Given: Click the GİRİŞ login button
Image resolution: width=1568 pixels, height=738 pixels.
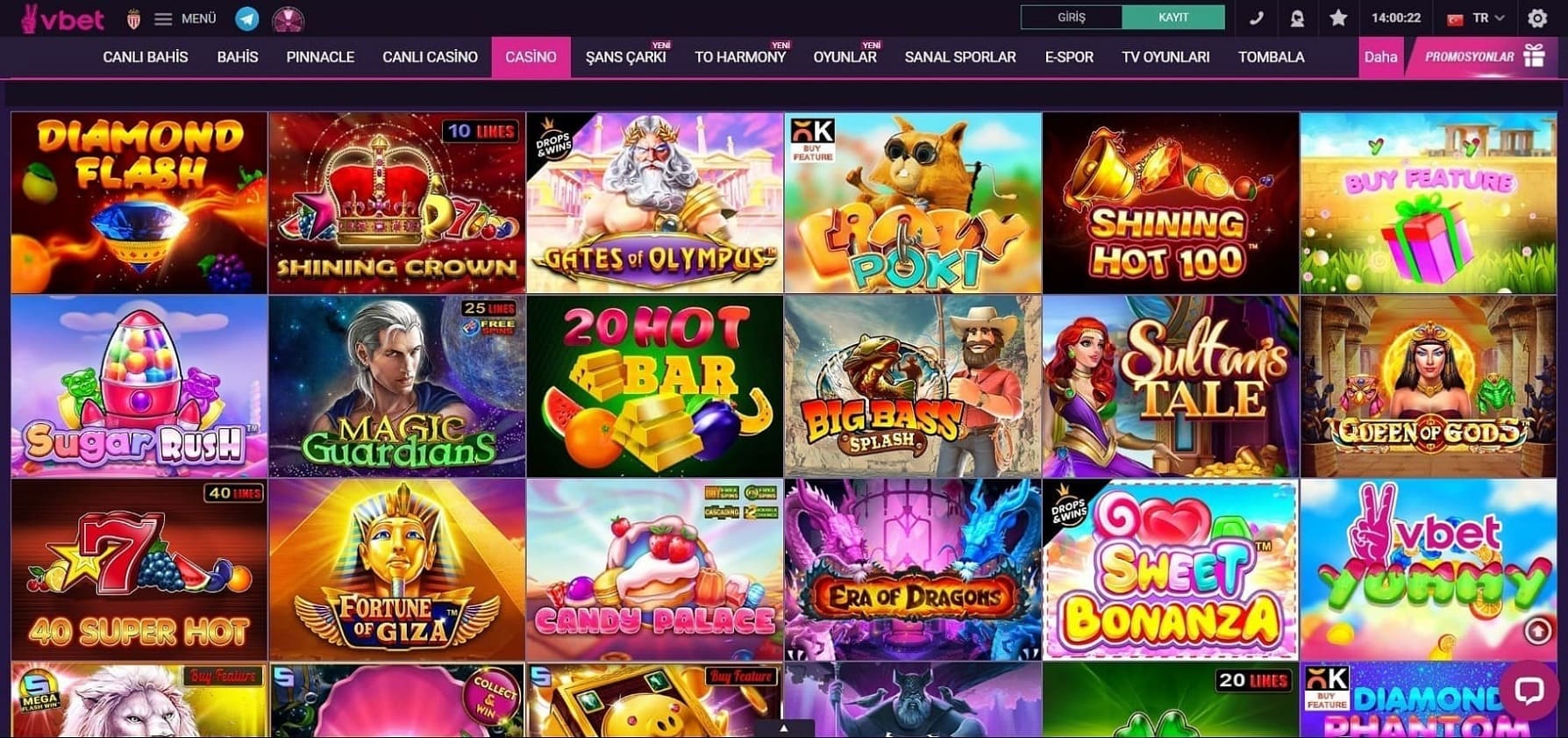Looking at the screenshot, I should point(1071,18).
